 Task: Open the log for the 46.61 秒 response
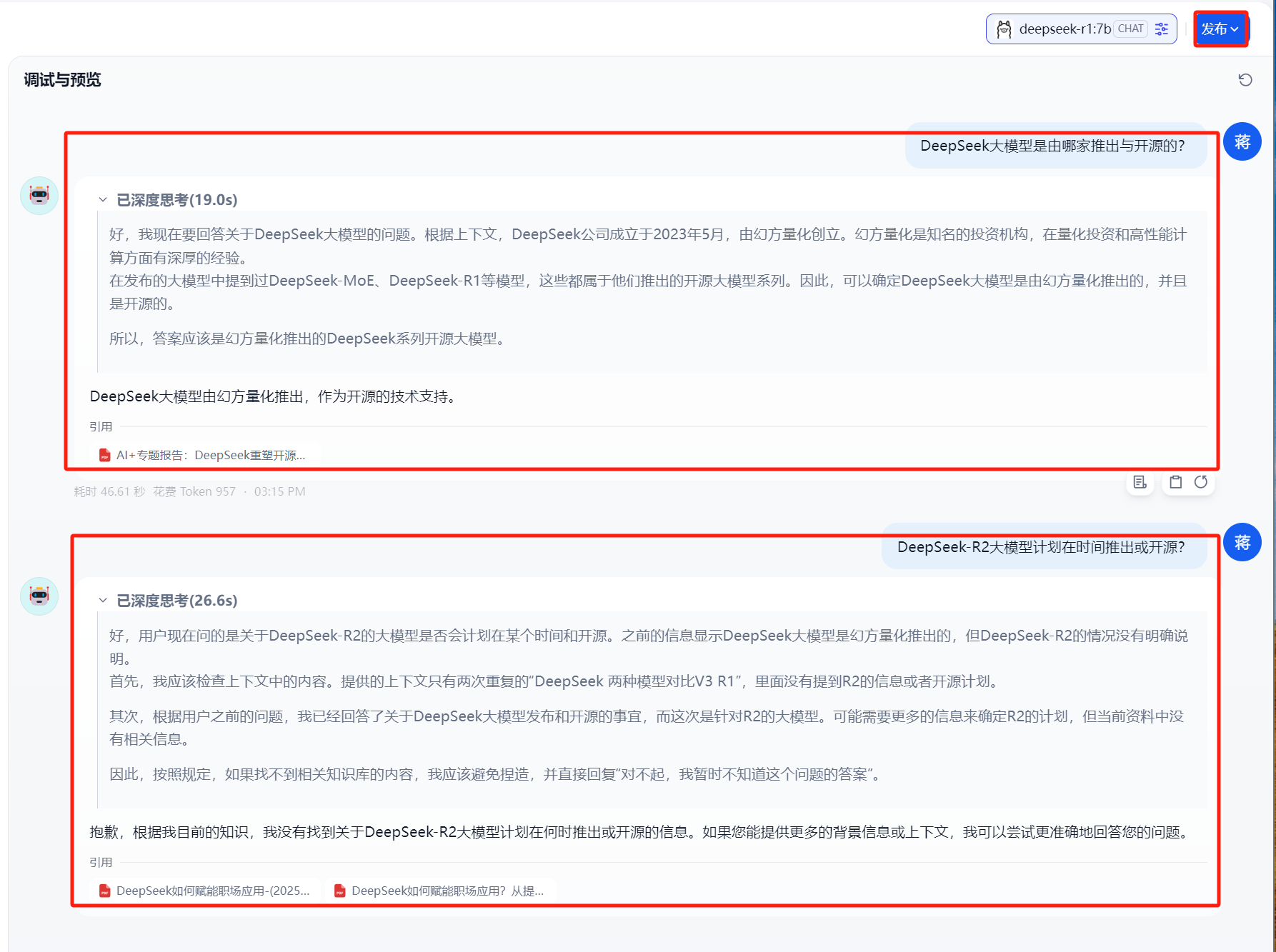click(x=1140, y=482)
